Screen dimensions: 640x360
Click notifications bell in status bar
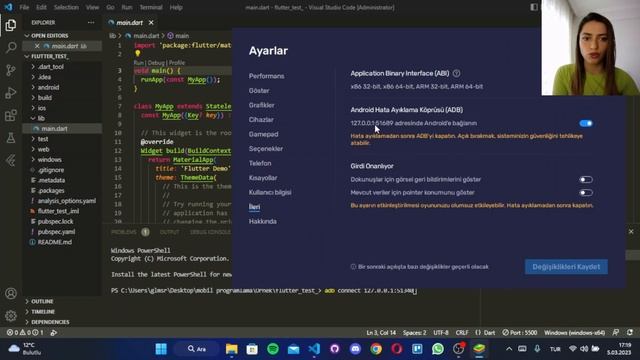click(x=630, y=333)
